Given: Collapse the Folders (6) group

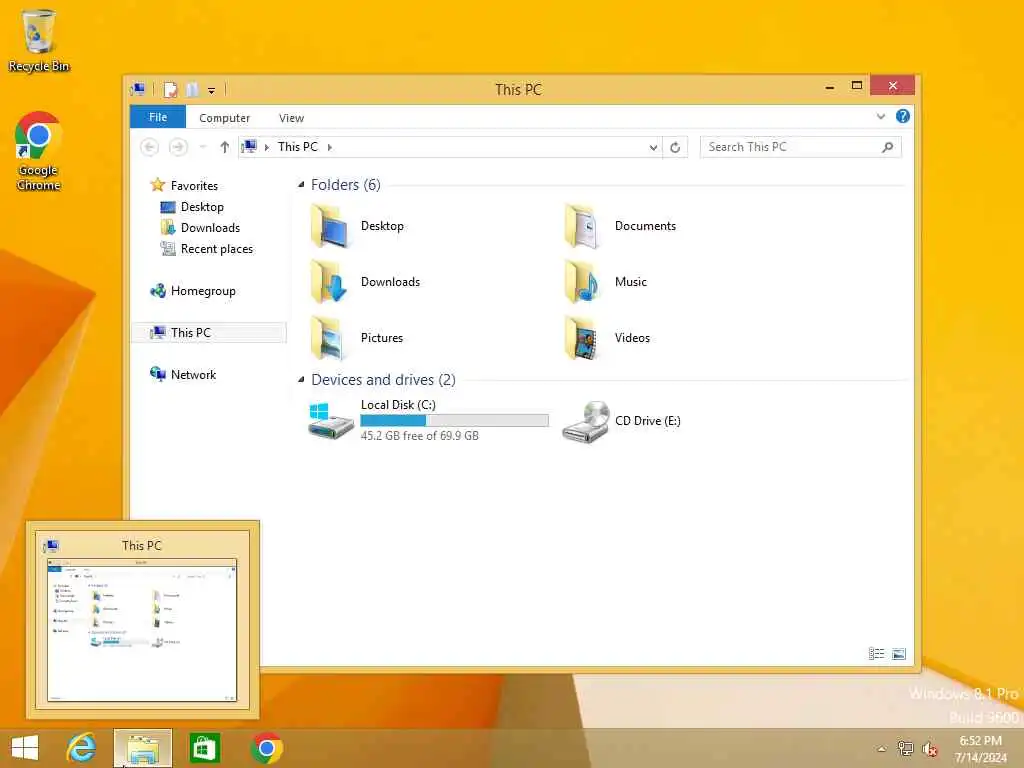Looking at the screenshot, I should coord(301,185).
